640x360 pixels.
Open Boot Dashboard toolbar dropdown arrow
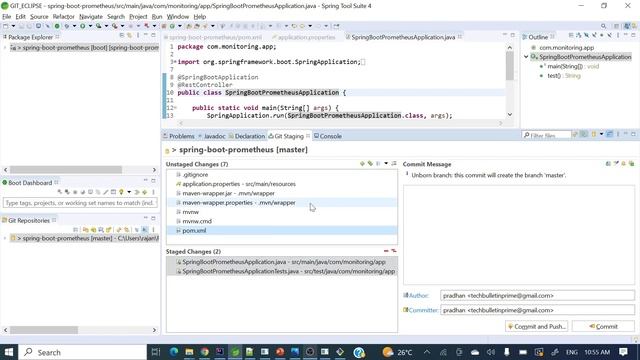pos(129,192)
